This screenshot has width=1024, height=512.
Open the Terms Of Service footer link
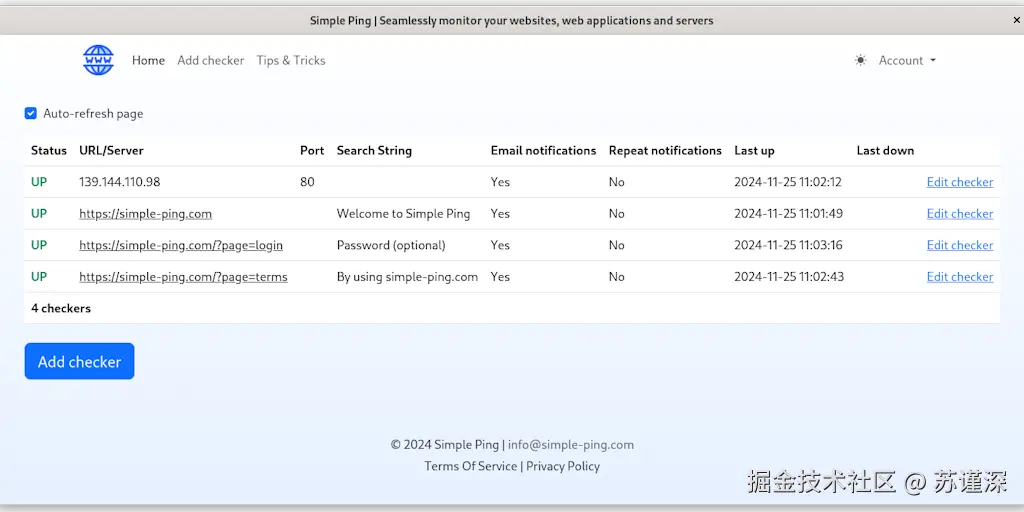point(470,466)
